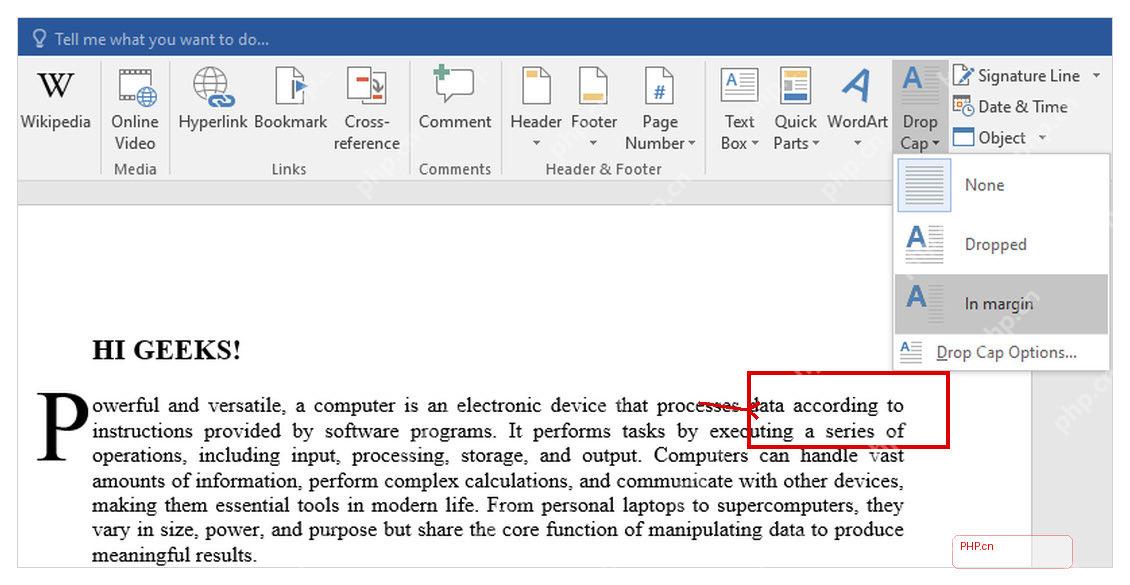
Task: Add a new Comment
Action: [x=455, y=99]
